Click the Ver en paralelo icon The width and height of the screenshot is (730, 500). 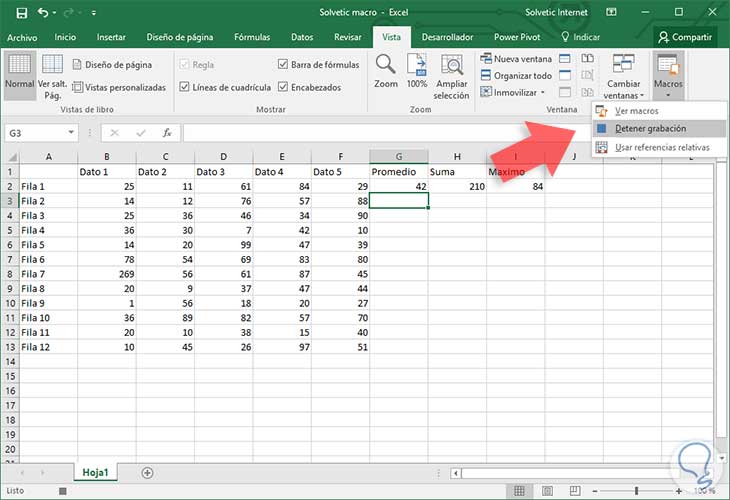(588, 59)
